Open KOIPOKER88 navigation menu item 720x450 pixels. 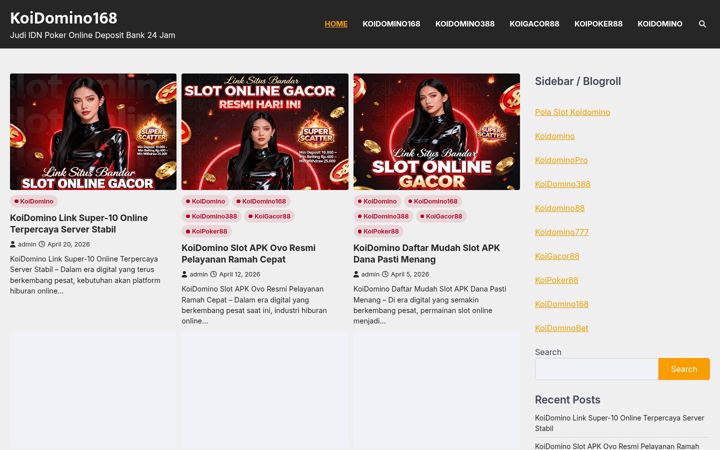[x=598, y=24]
